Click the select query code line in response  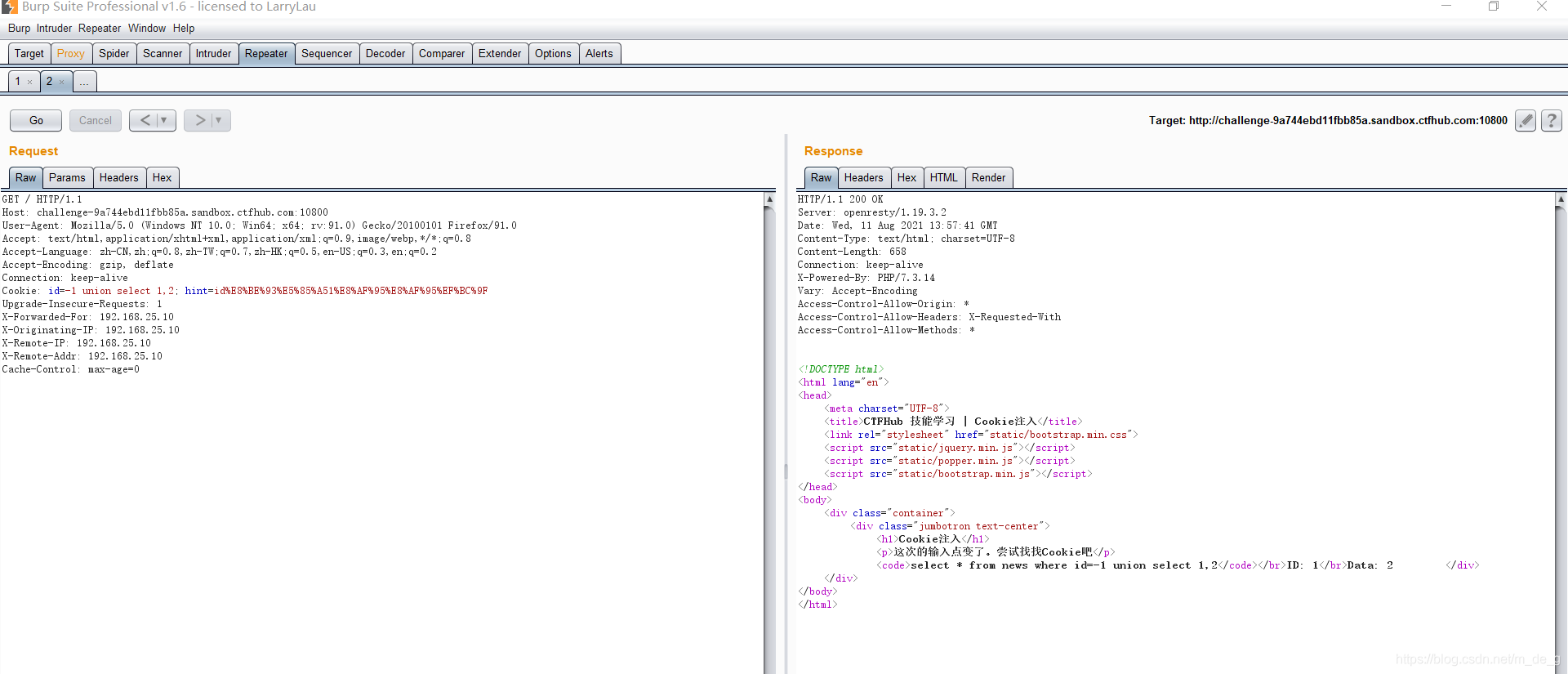point(1064,565)
